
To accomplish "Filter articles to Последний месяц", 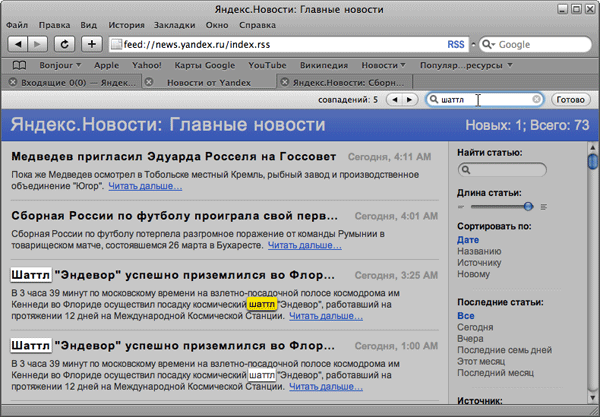I will click(496, 373).
